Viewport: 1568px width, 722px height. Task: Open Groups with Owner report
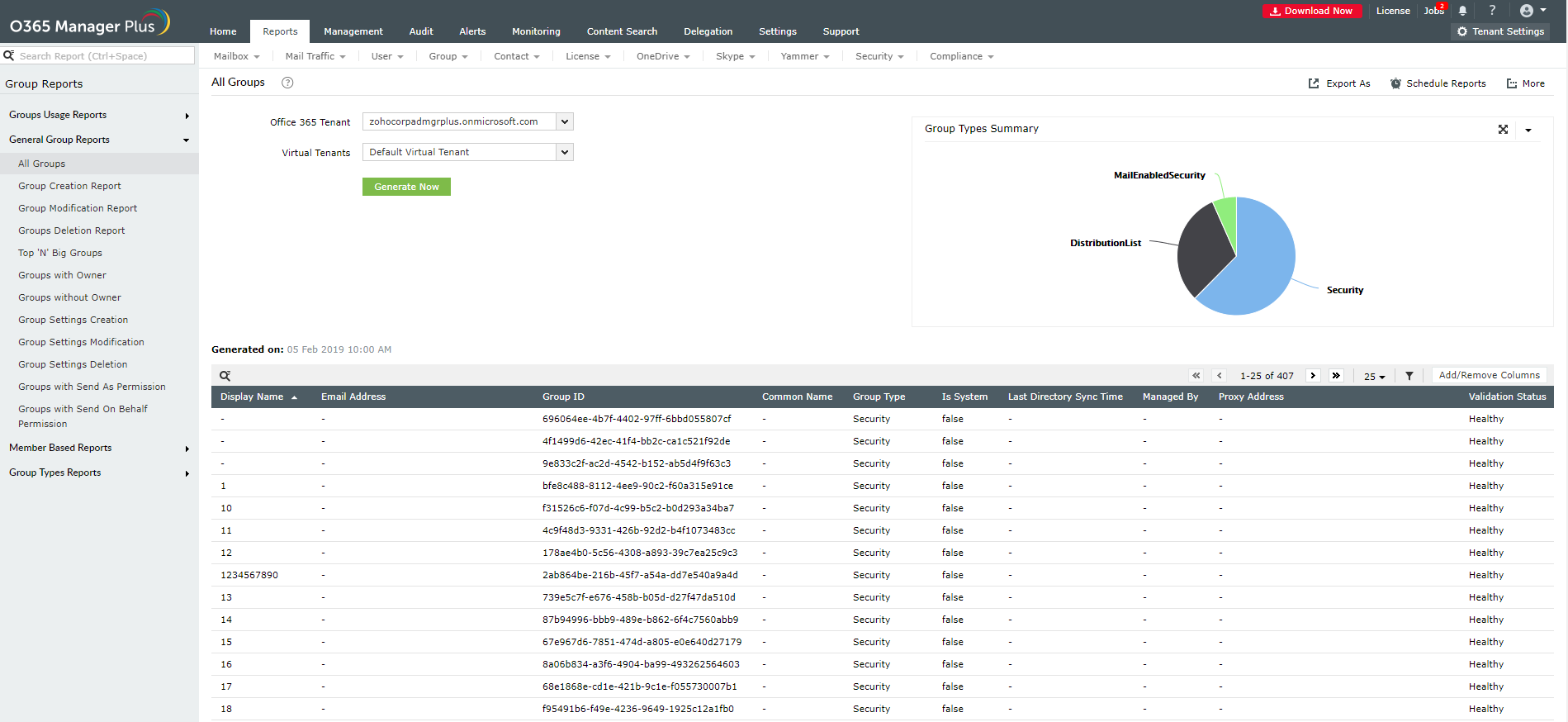click(x=62, y=275)
